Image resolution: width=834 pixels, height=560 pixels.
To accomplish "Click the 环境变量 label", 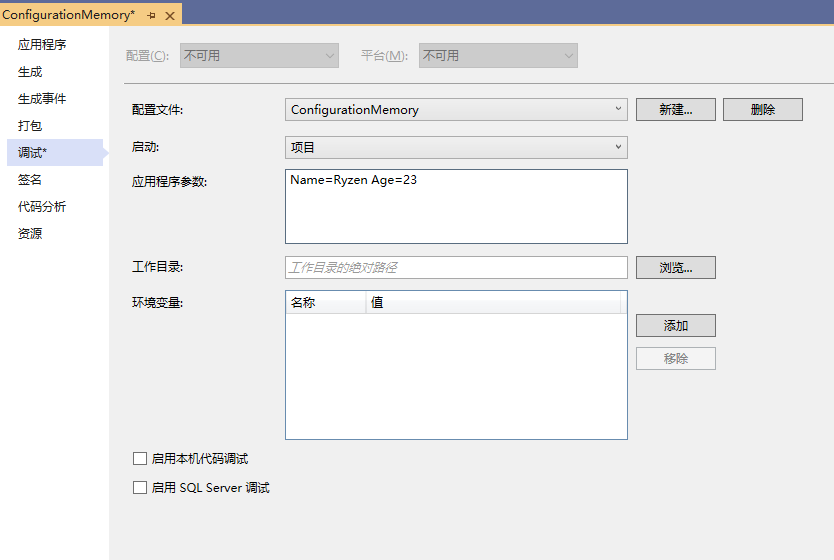I will click(157, 303).
